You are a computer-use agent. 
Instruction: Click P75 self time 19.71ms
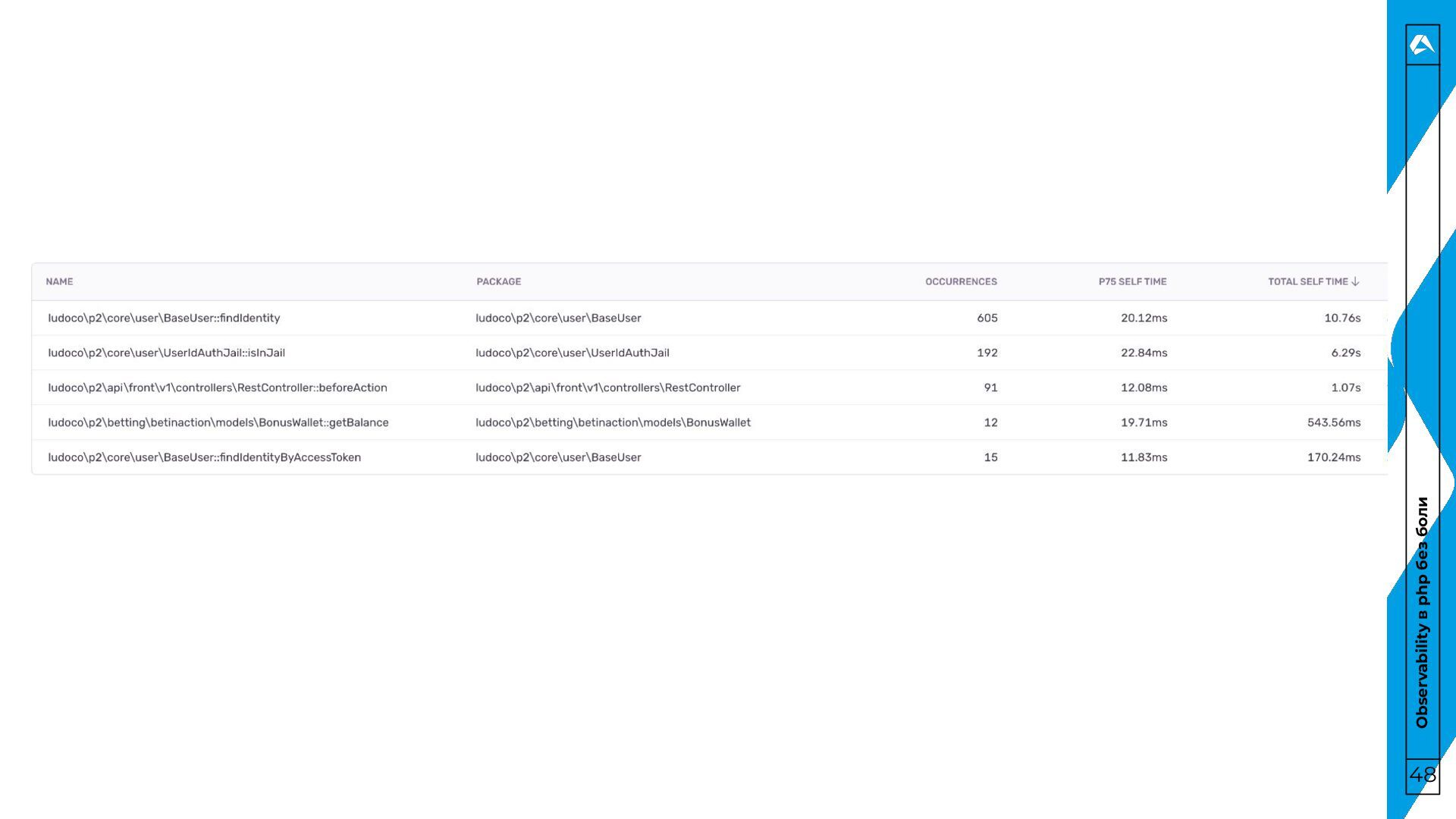[1144, 422]
